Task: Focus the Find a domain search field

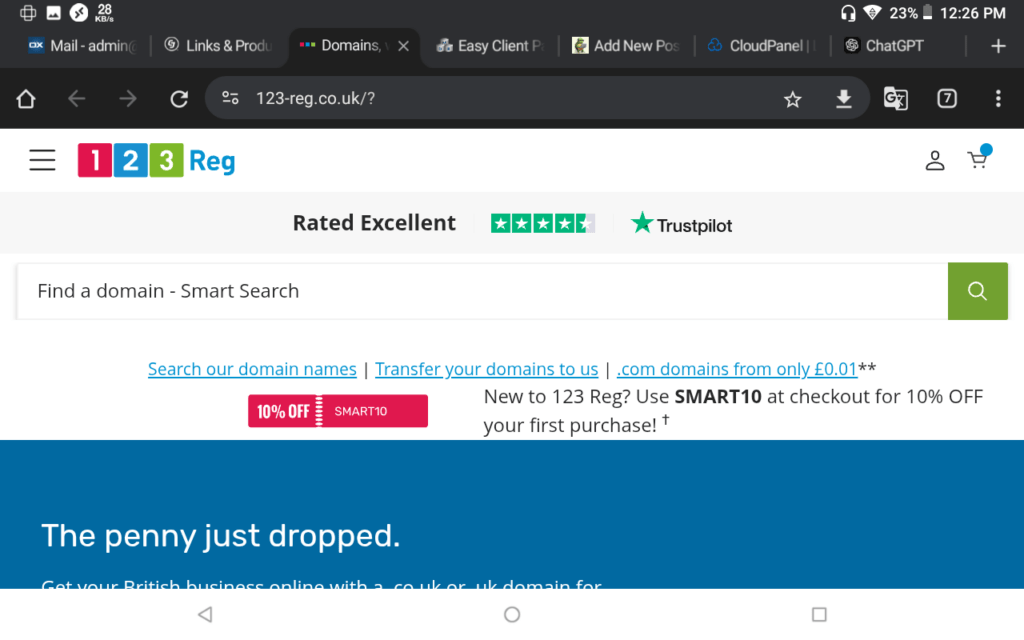Action: [482, 291]
